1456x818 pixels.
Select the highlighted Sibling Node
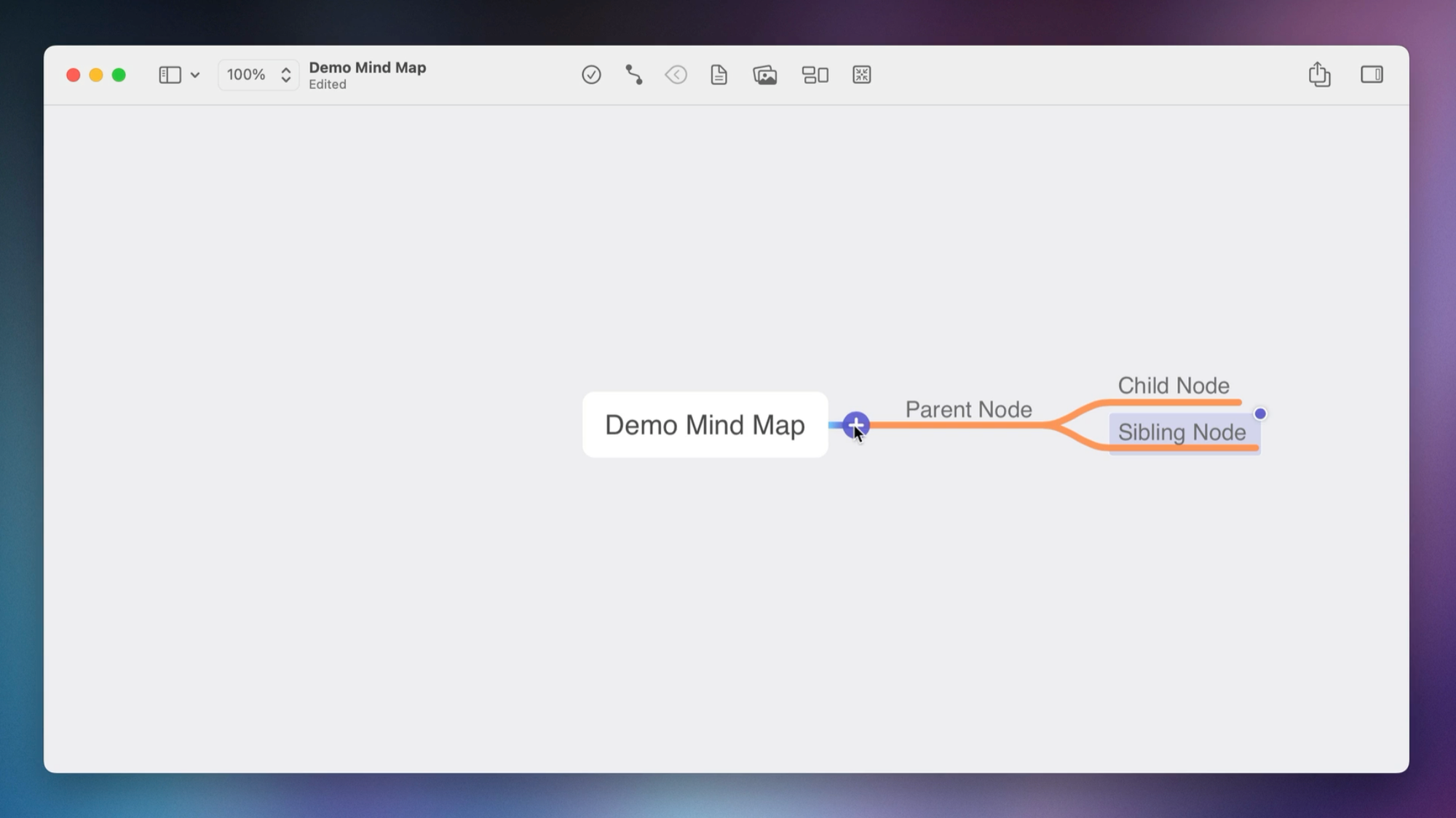(x=1182, y=432)
